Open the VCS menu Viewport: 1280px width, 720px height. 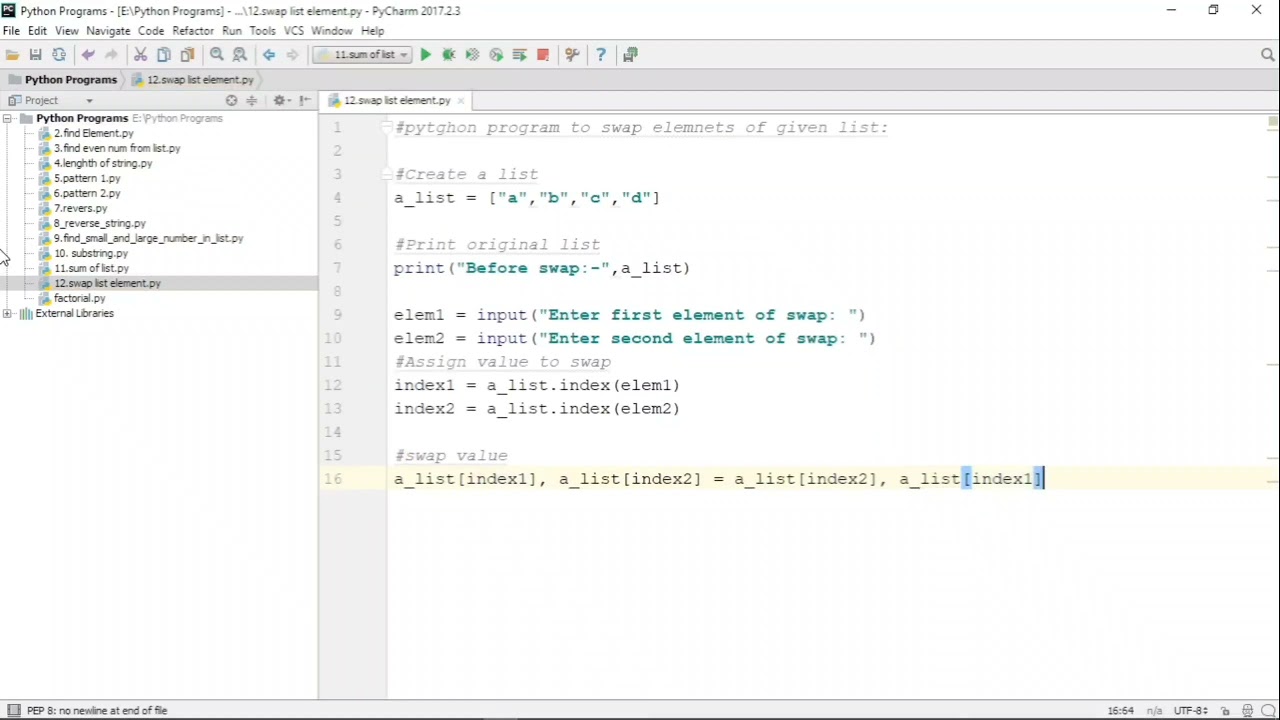[x=293, y=31]
